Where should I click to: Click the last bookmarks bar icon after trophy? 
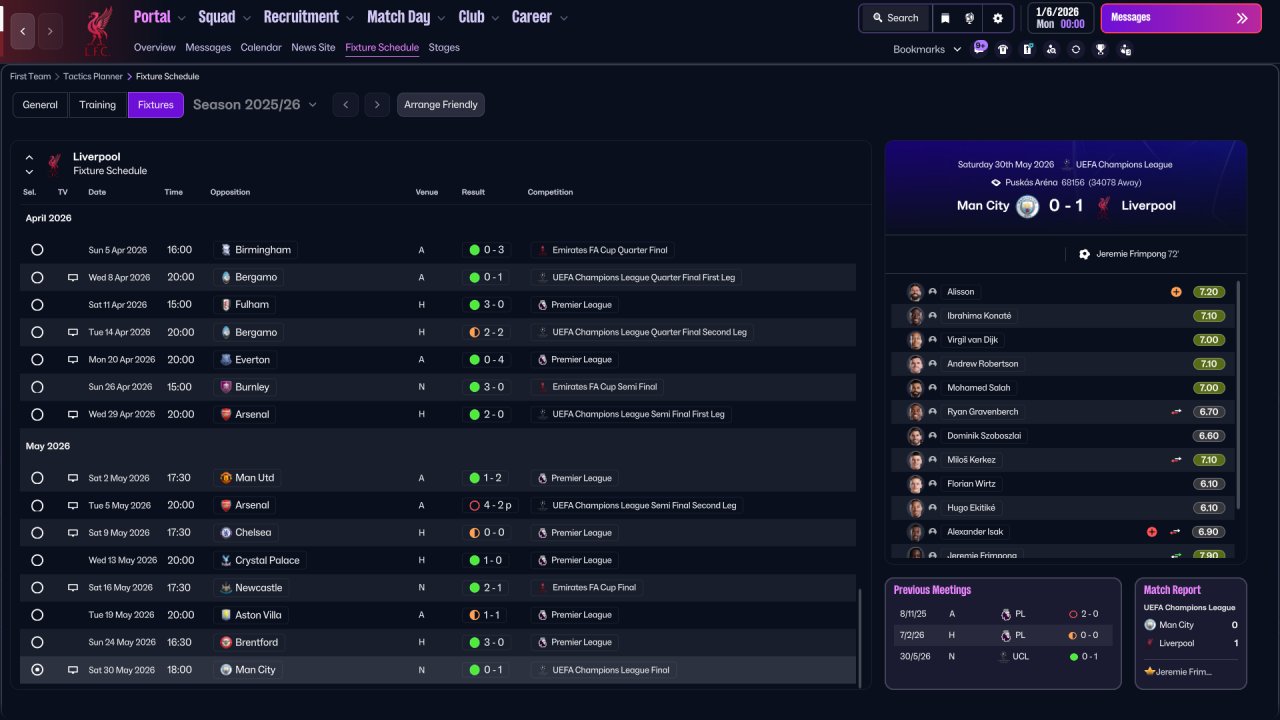click(x=1125, y=49)
